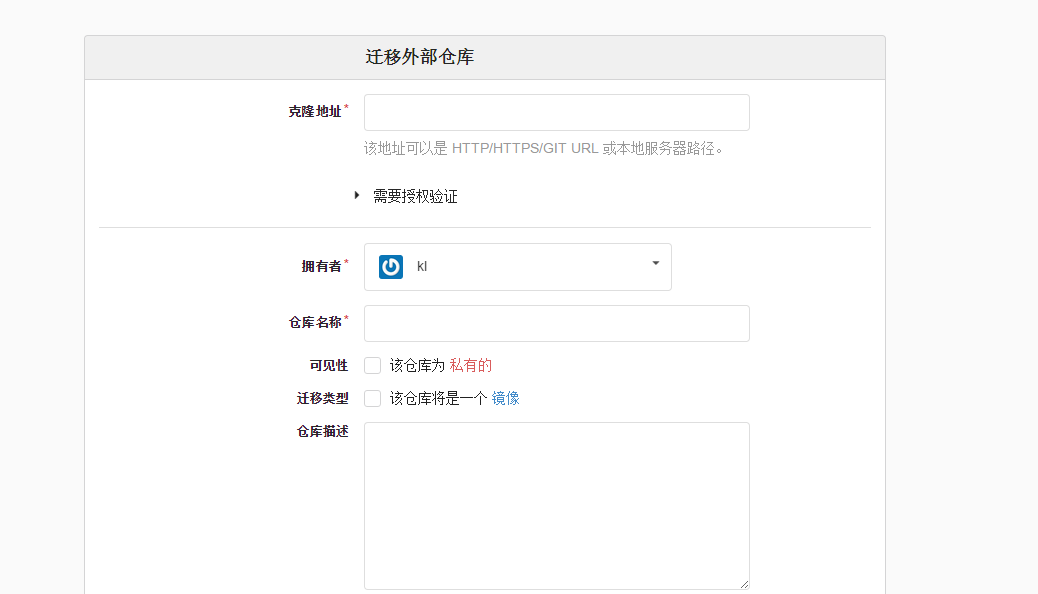The height and width of the screenshot is (594, 1038).
Task: Click the 仓库描述 field label
Action: [x=322, y=432]
